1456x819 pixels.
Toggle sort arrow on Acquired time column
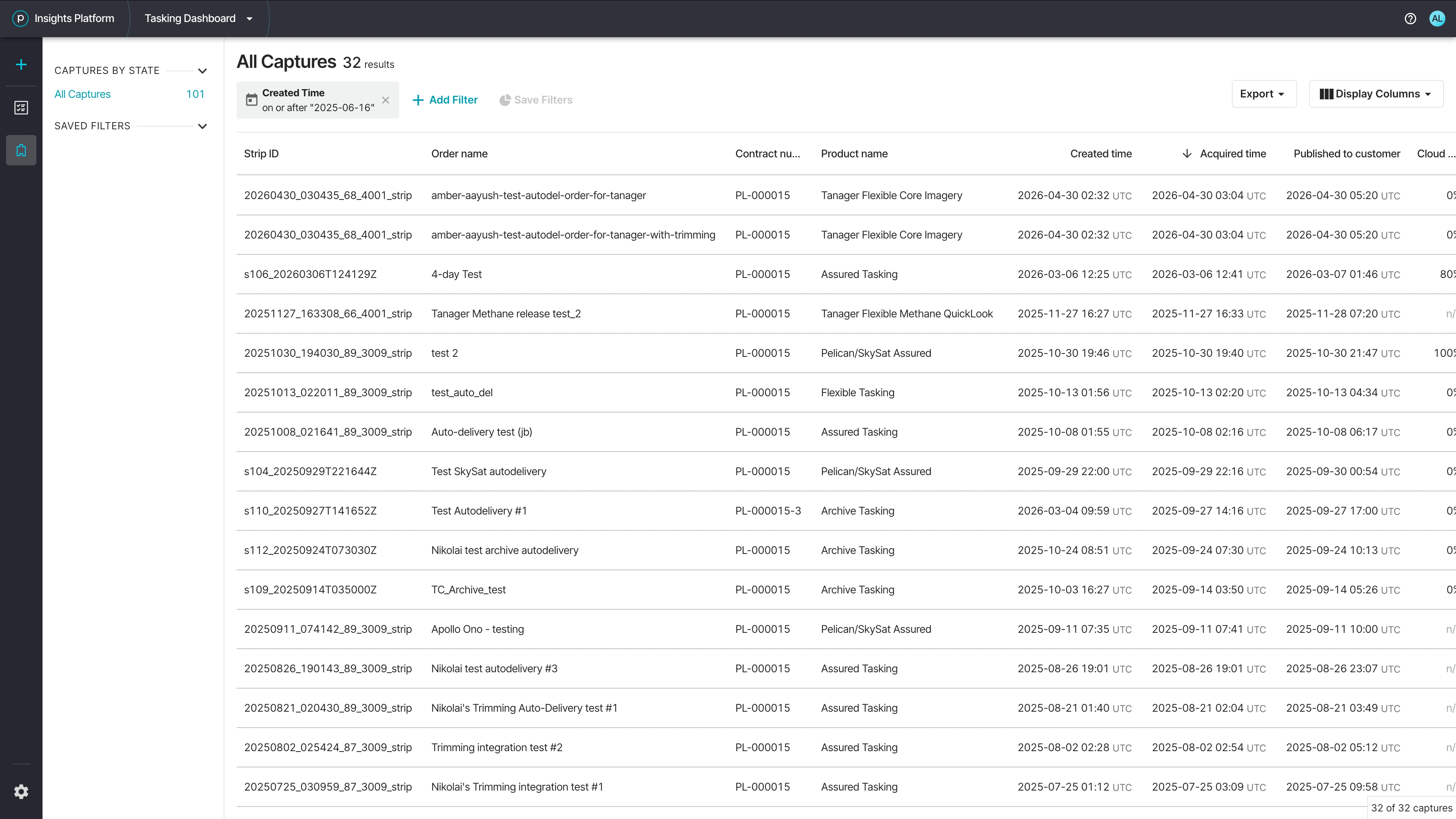coord(1187,154)
